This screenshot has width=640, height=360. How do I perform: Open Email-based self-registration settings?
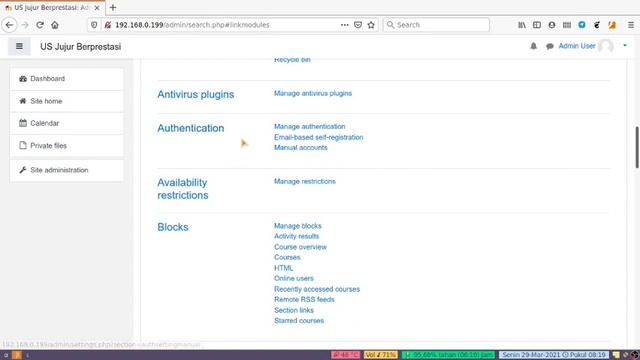[318, 137]
